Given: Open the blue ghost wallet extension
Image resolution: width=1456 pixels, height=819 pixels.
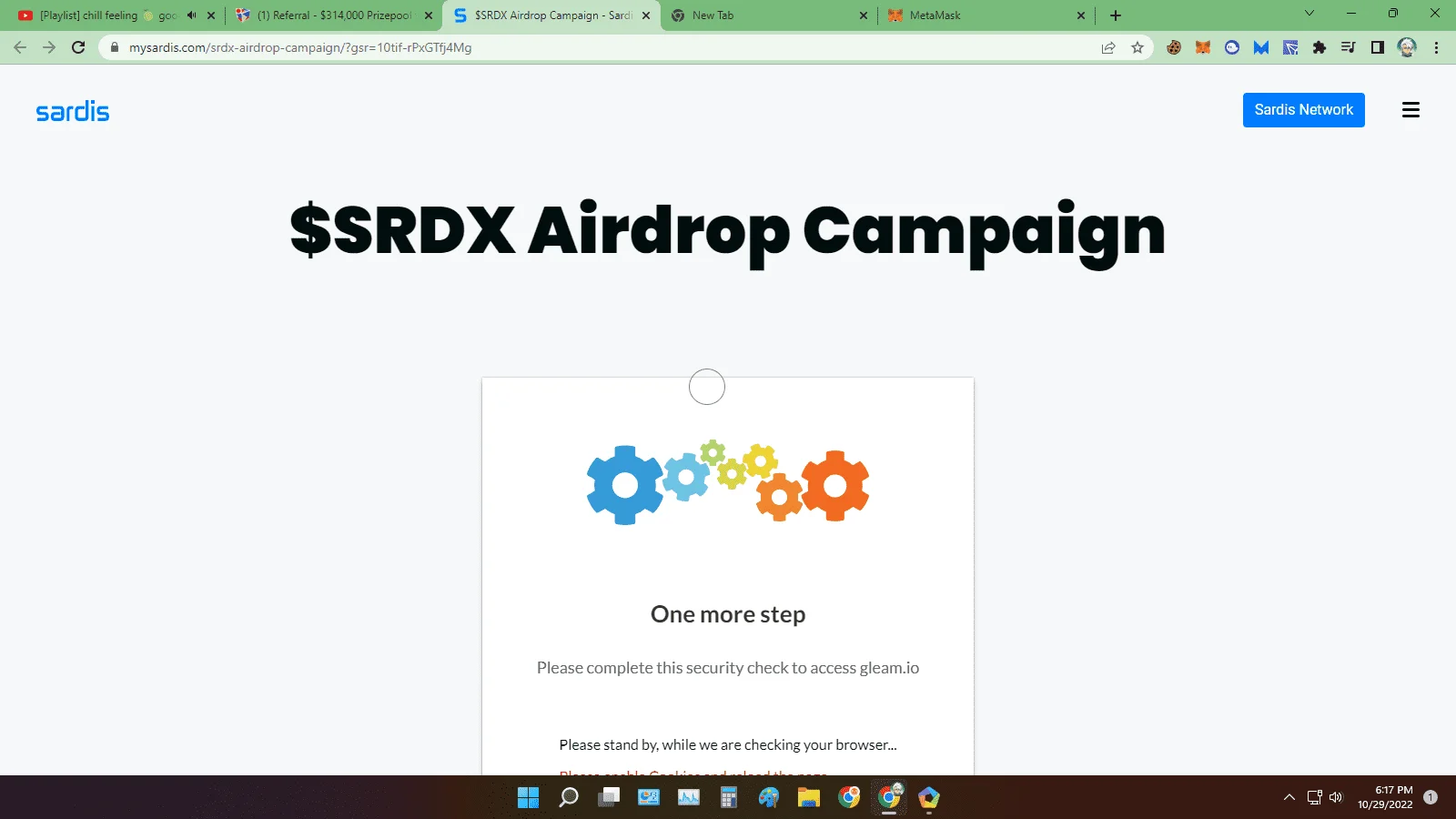Looking at the screenshot, I should pos(1232,47).
